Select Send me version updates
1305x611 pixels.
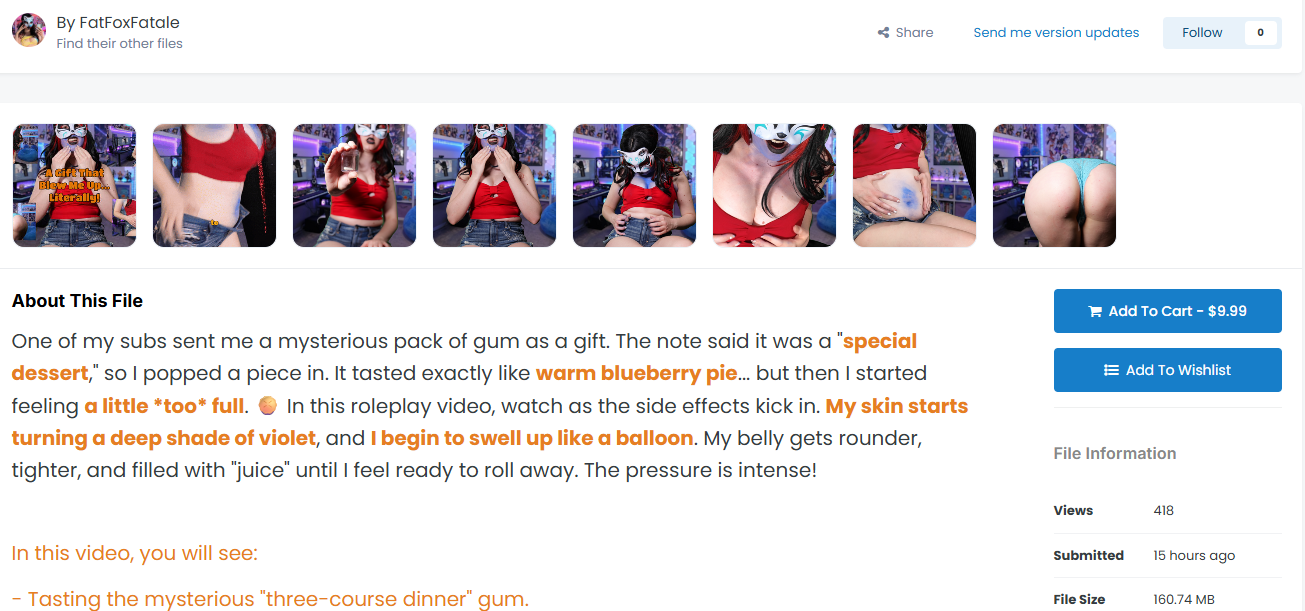click(x=1056, y=33)
